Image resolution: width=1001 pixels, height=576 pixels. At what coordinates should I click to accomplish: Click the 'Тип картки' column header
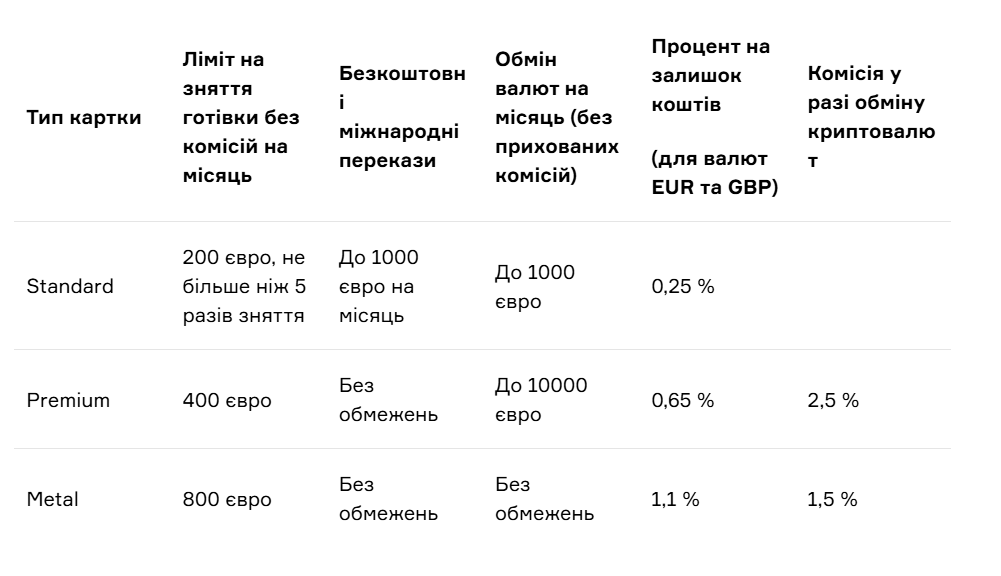click(x=84, y=117)
